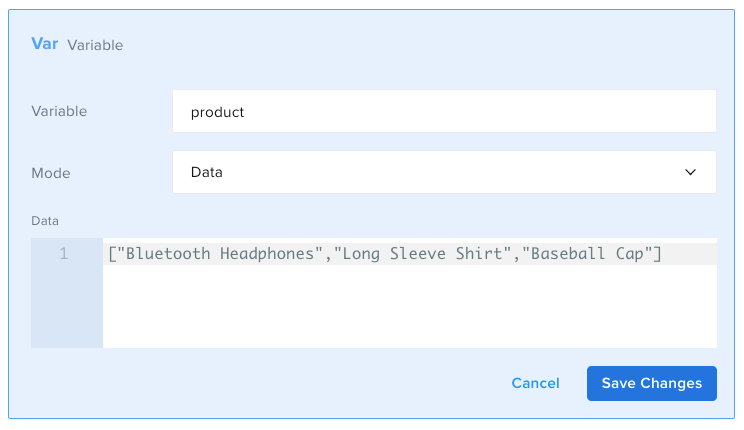Image resolution: width=744 pixels, height=430 pixels.
Task: Click the gray Variable header title text
Action: (x=95, y=45)
